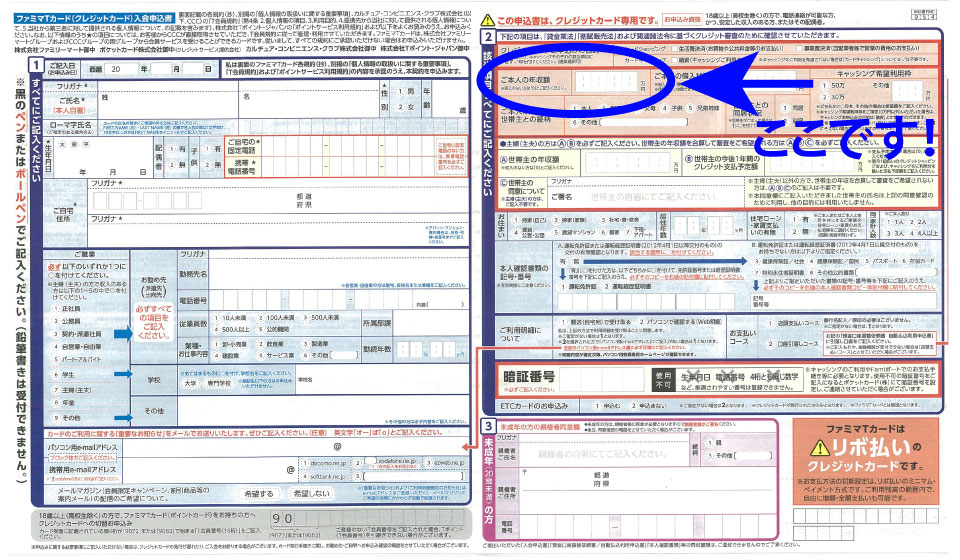Select ETCカード option 2 申込まない
The width and height of the screenshot is (960, 560).
(648, 405)
